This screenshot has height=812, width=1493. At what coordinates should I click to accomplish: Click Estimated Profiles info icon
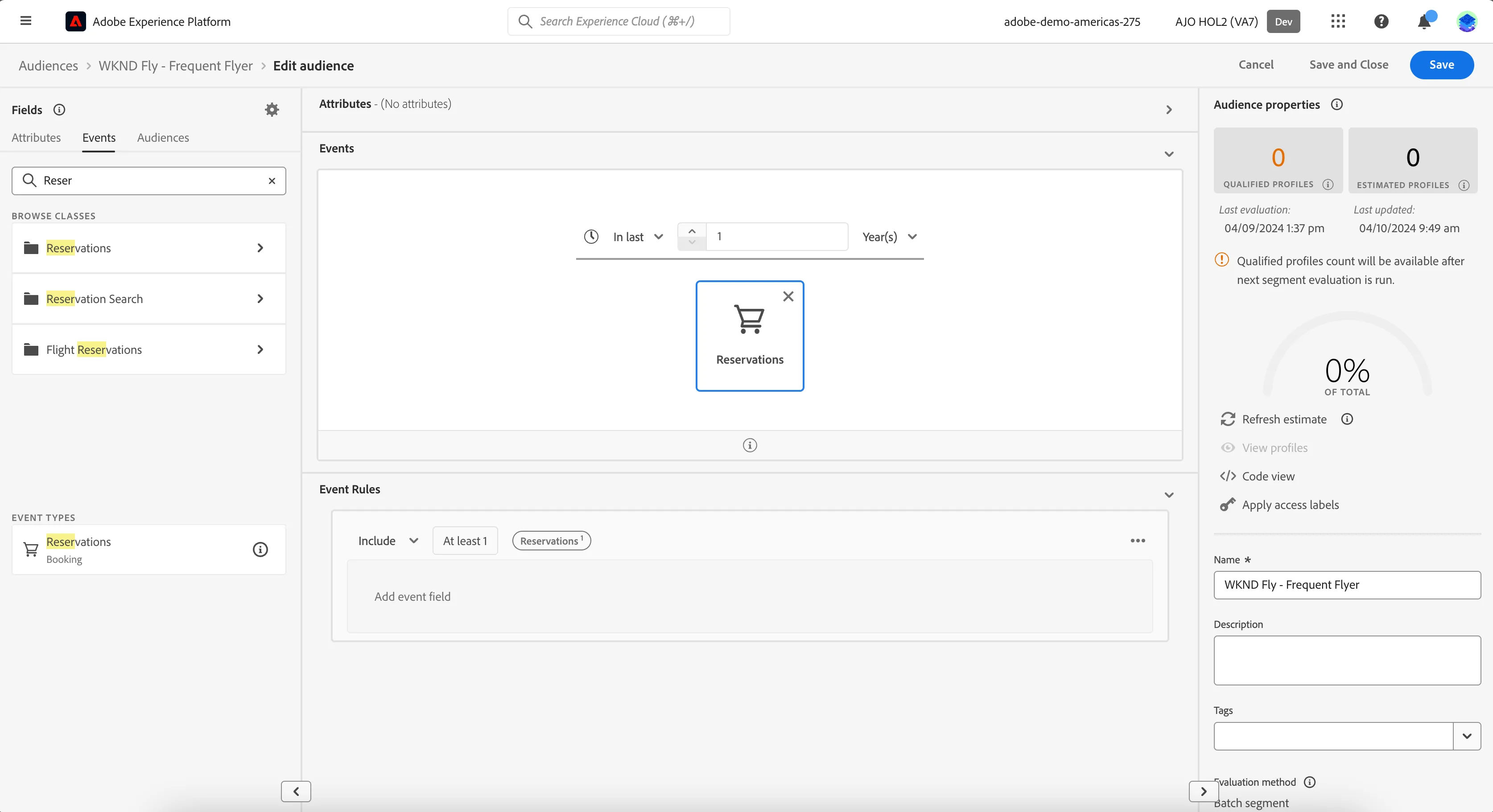[x=1464, y=185]
